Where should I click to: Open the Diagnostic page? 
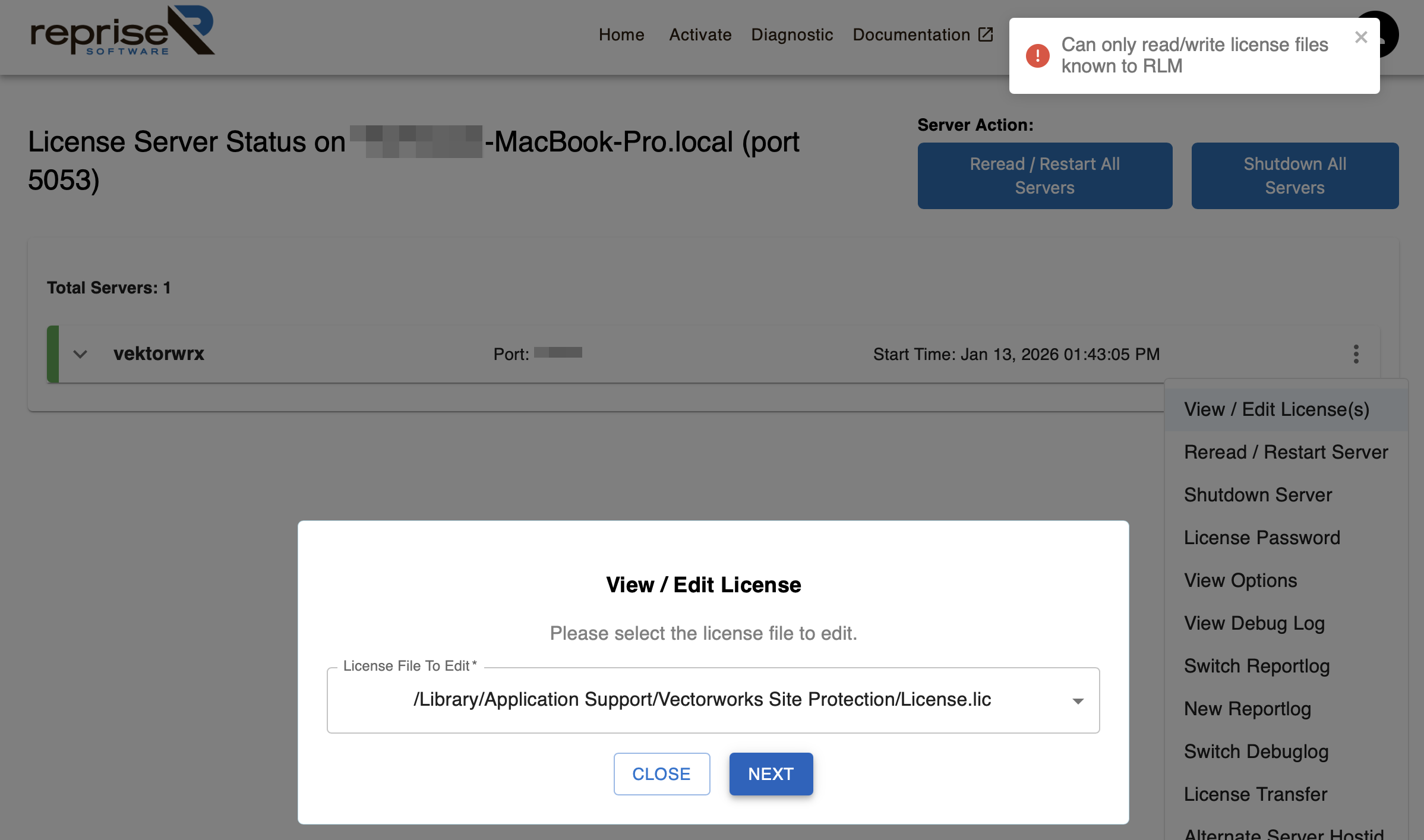pos(791,35)
